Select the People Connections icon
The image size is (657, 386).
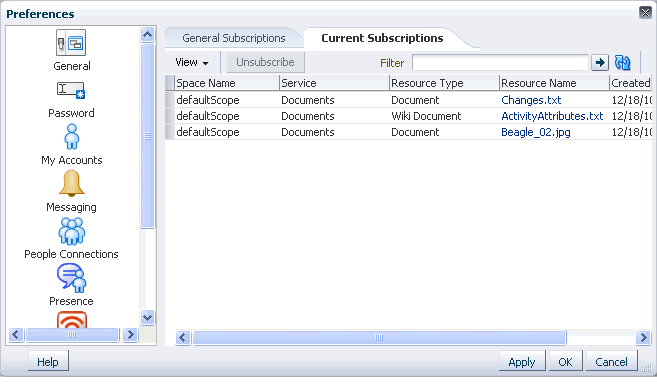coord(72,231)
